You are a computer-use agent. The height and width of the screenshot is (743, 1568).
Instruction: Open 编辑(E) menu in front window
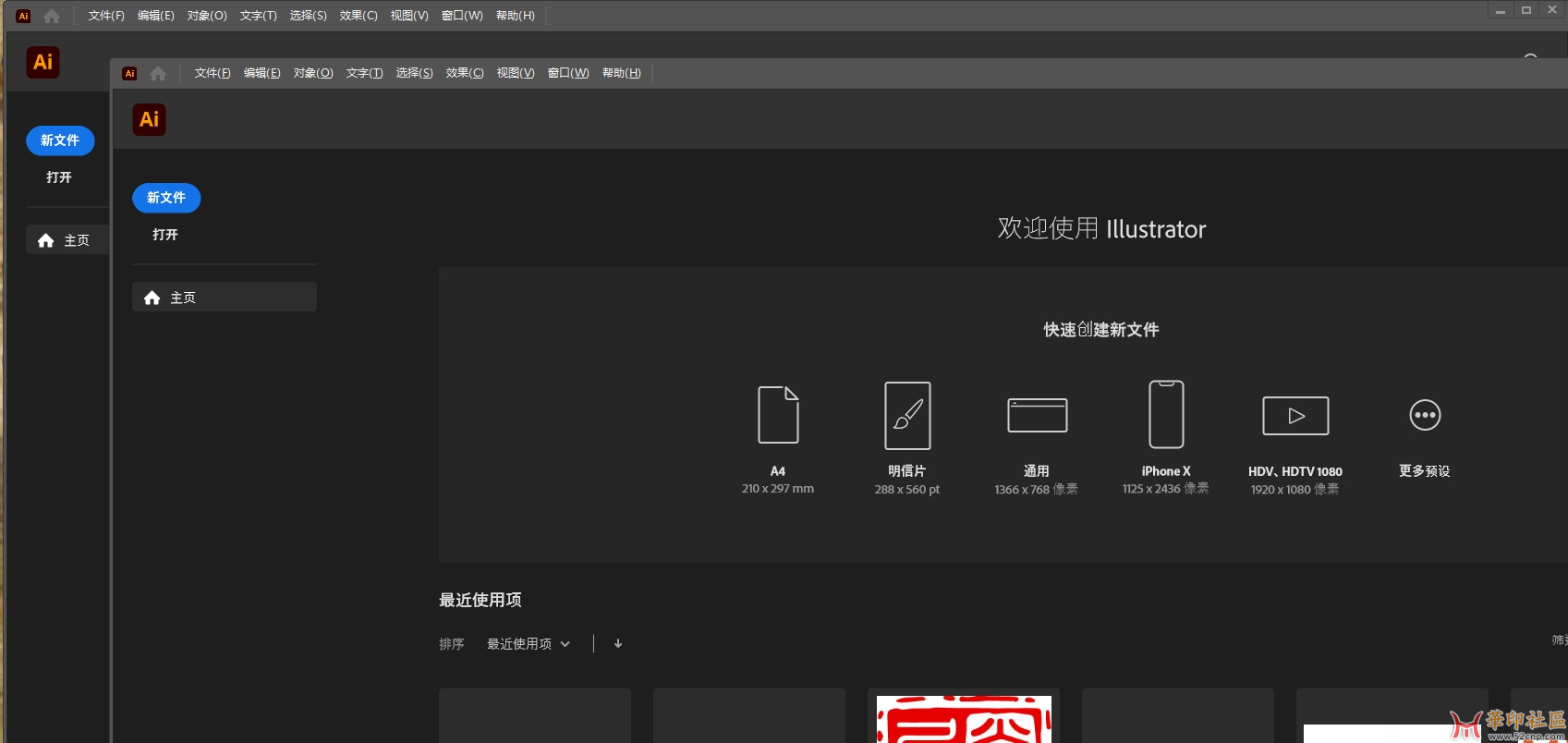tap(261, 73)
